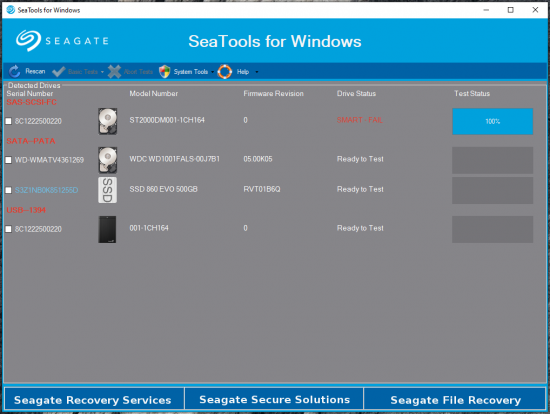Open Seagate Secure Solutions
550x414 pixels.
(x=274, y=399)
